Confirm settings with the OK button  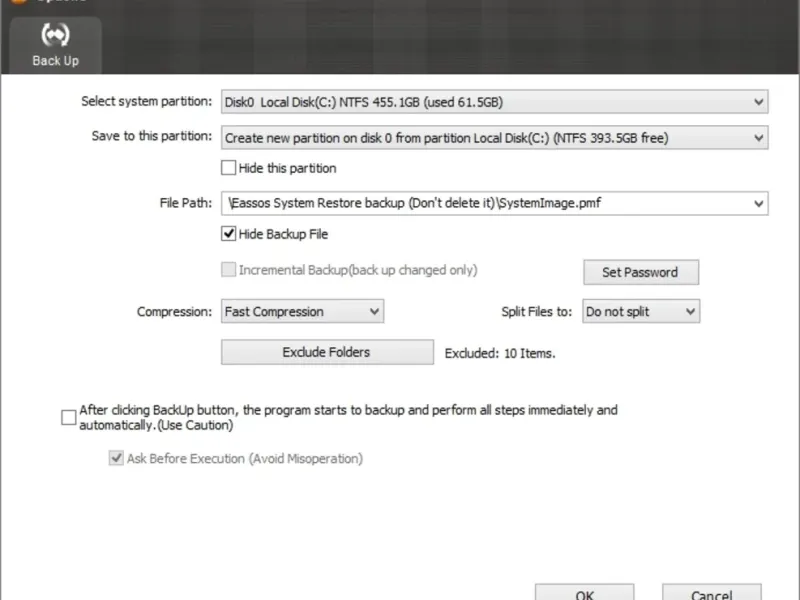click(x=584, y=593)
